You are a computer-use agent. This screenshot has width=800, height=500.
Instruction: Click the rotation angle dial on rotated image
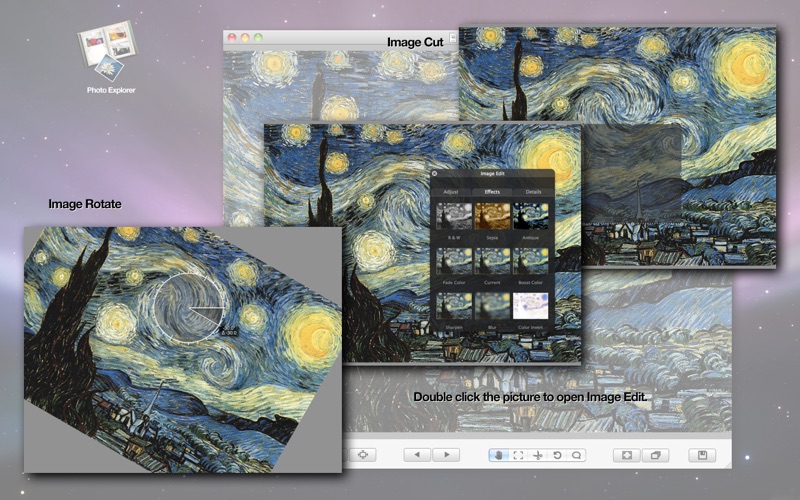coord(189,308)
